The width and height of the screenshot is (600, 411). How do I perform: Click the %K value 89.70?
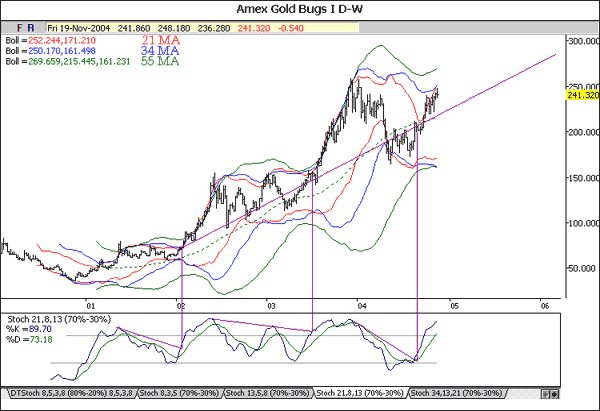[x=40, y=329]
